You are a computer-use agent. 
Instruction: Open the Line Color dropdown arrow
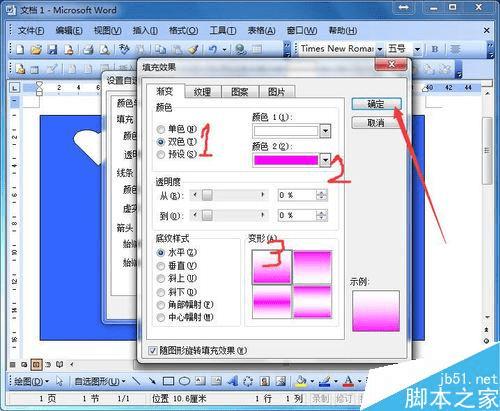point(336,381)
